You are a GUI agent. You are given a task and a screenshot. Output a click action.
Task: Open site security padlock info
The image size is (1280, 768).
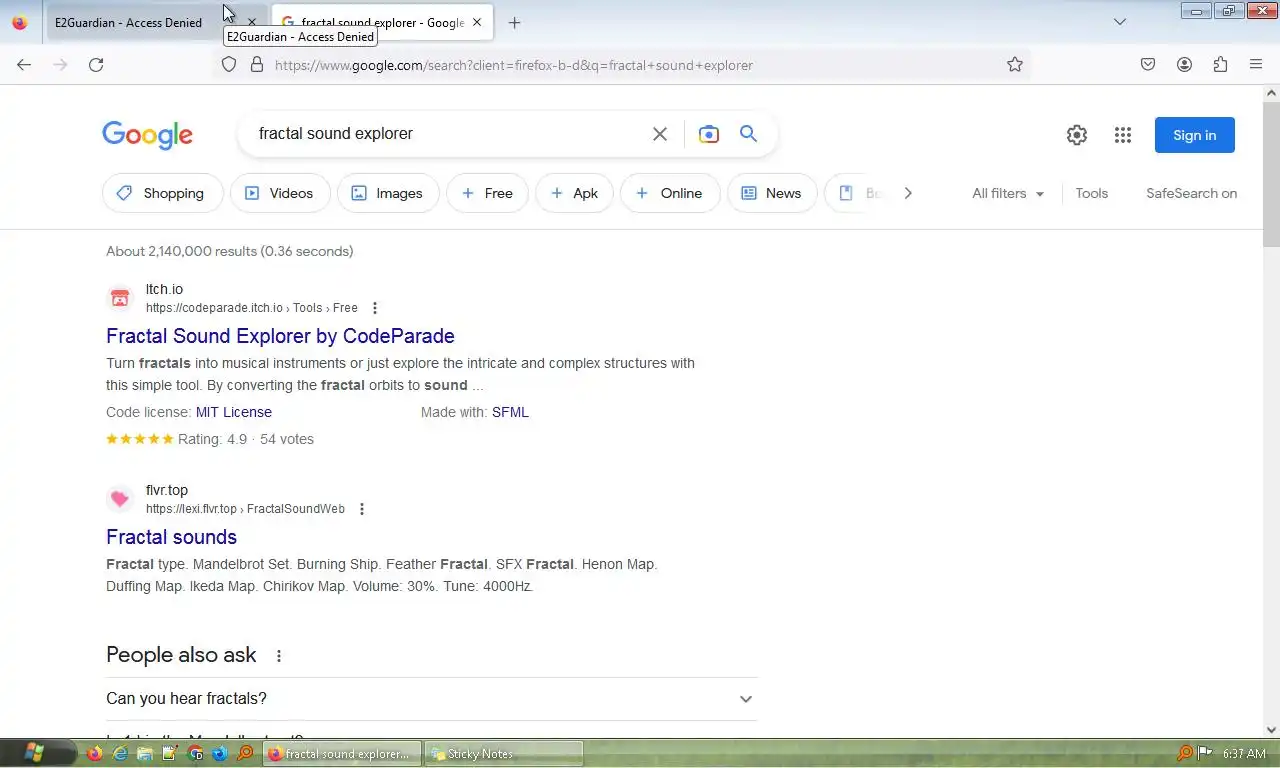(256, 65)
